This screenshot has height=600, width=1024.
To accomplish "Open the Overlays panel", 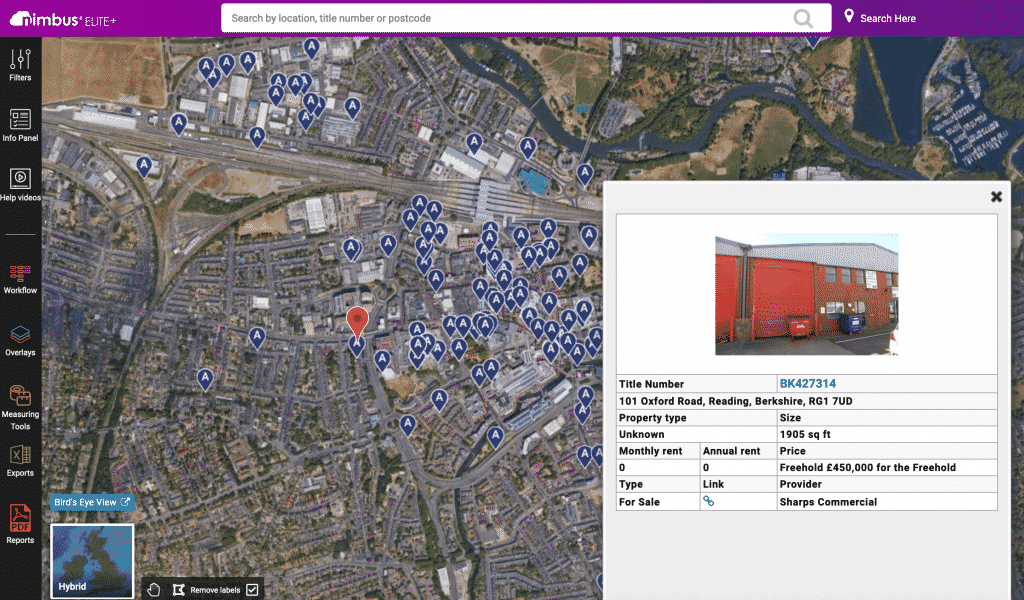I will click(x=20, y=338).
